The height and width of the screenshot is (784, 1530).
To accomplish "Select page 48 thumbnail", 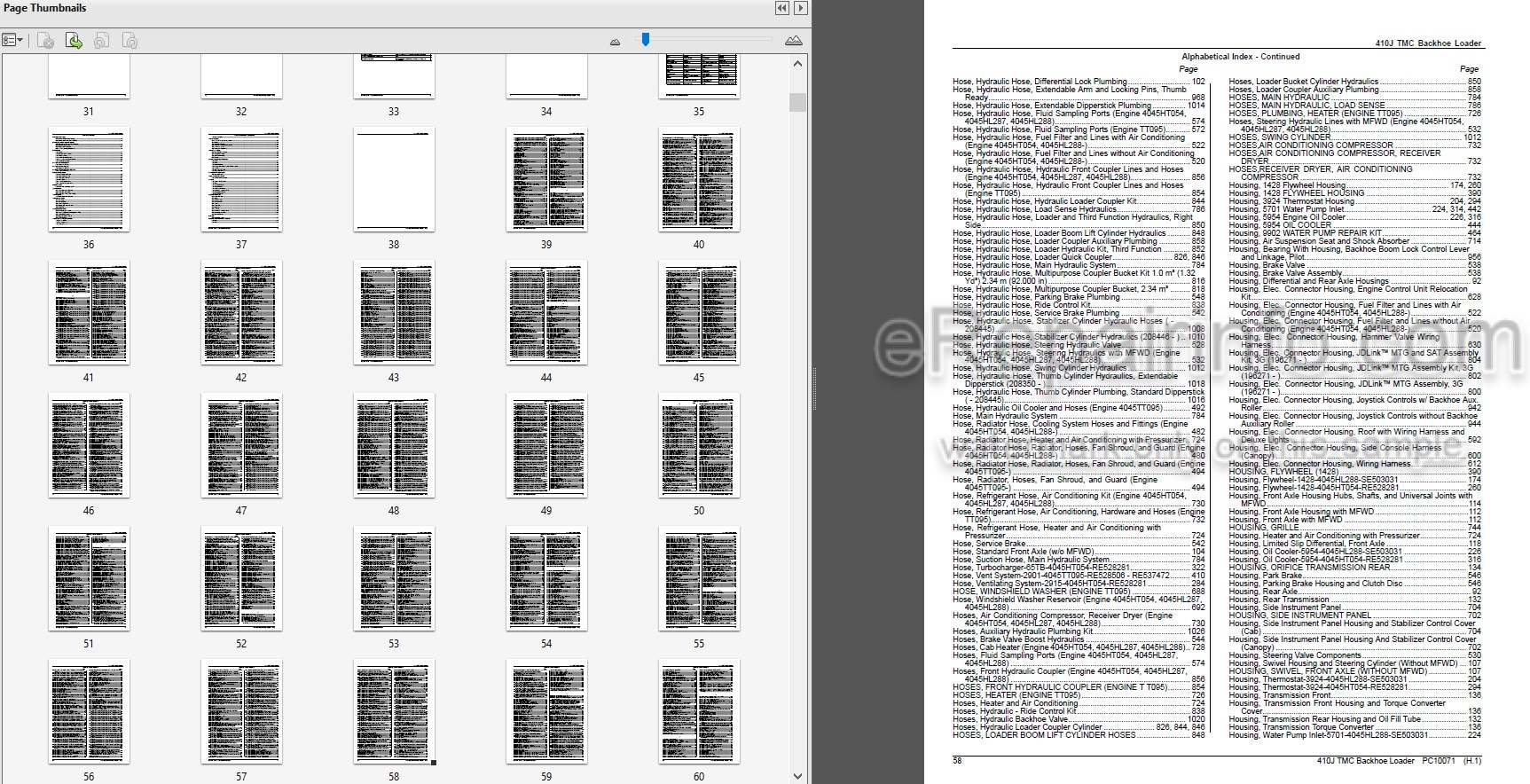I will point(394,446).
